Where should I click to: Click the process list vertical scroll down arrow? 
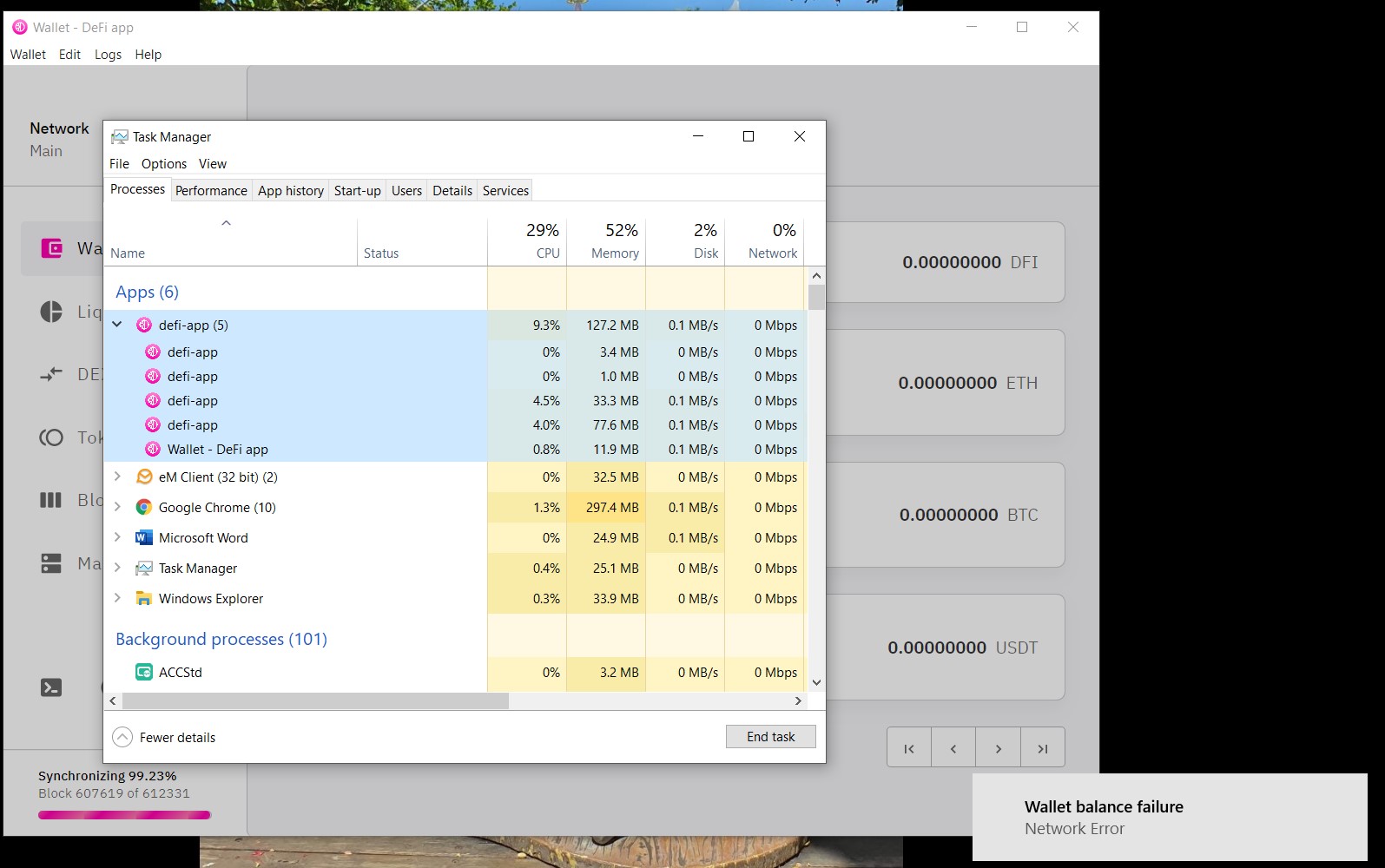(x=816, y=683)
